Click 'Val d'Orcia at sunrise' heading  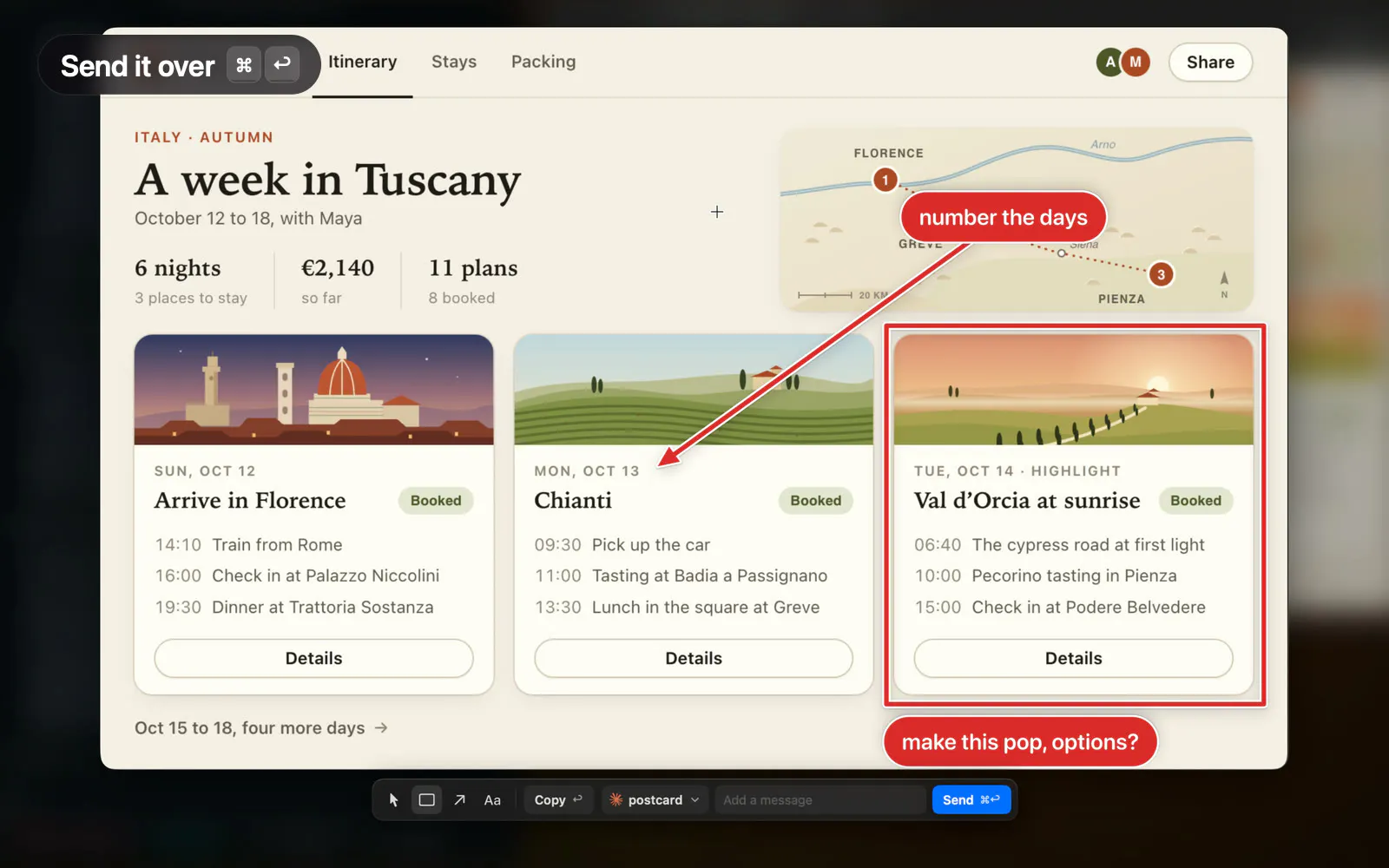pyautogui.click(x=1027, y=501)
